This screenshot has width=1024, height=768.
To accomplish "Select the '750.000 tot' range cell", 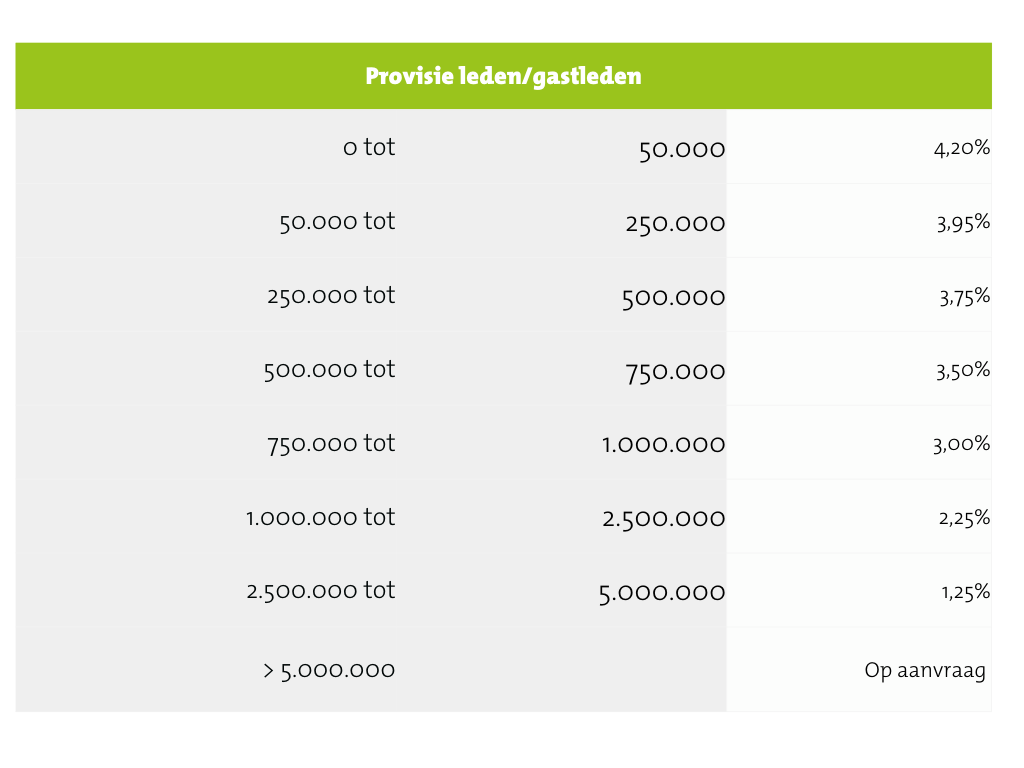I will click(x=331, y=444).
